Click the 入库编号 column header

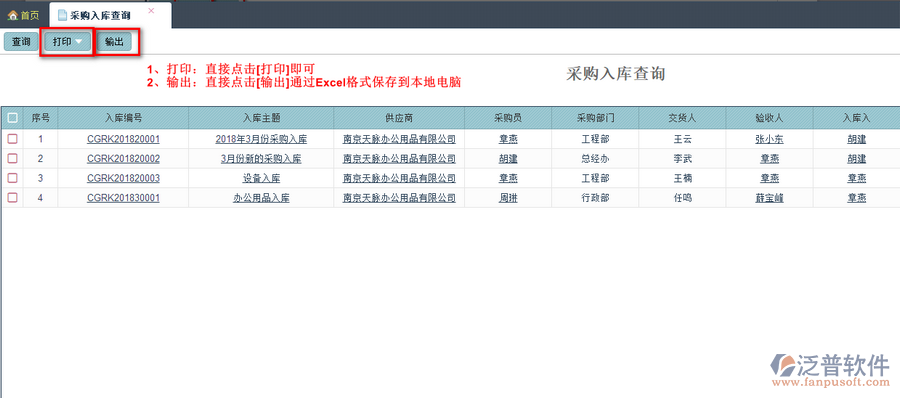click(x=123, y=118)
